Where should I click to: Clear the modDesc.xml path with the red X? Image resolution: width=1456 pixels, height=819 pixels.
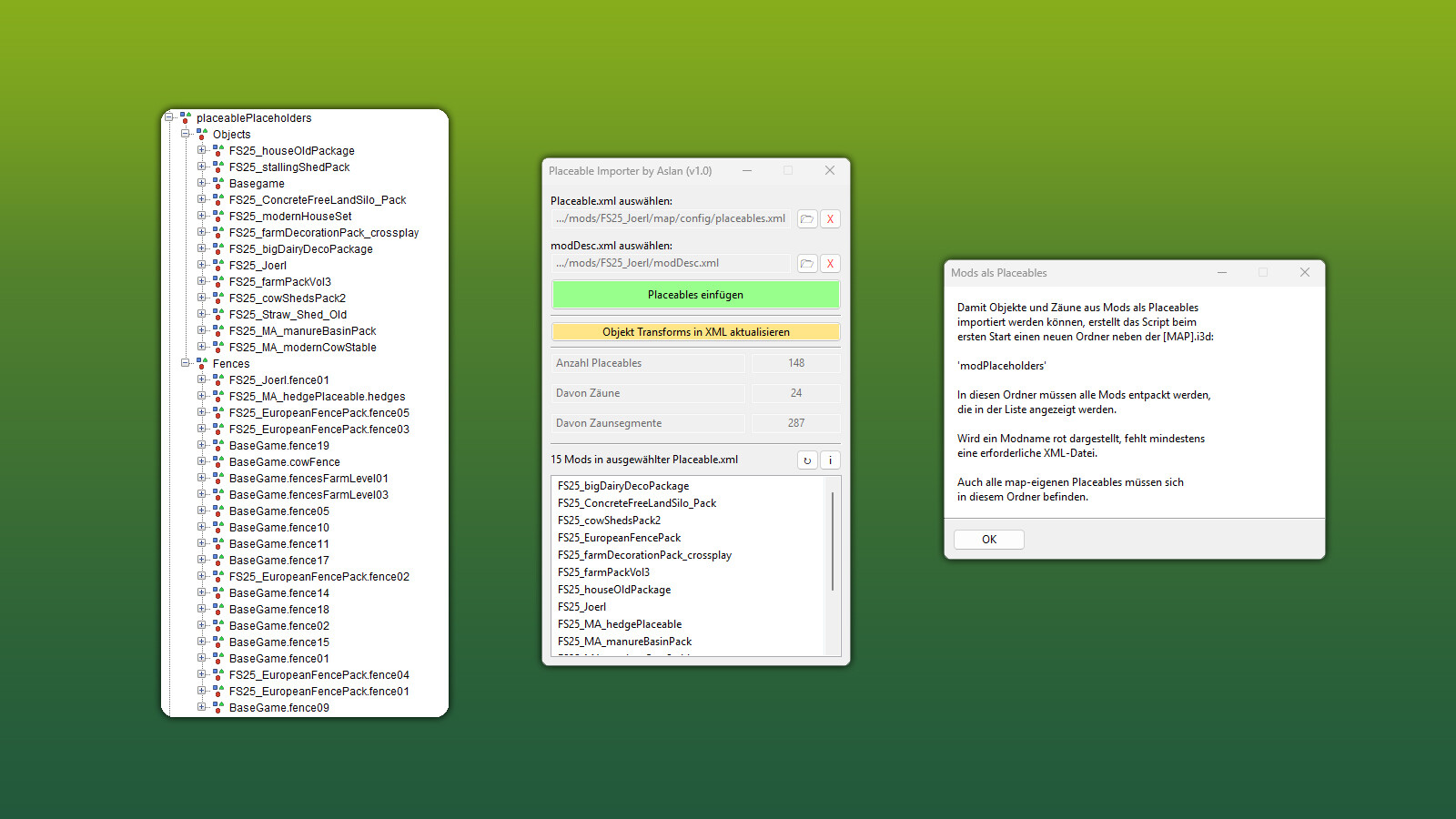click(829, 263)
